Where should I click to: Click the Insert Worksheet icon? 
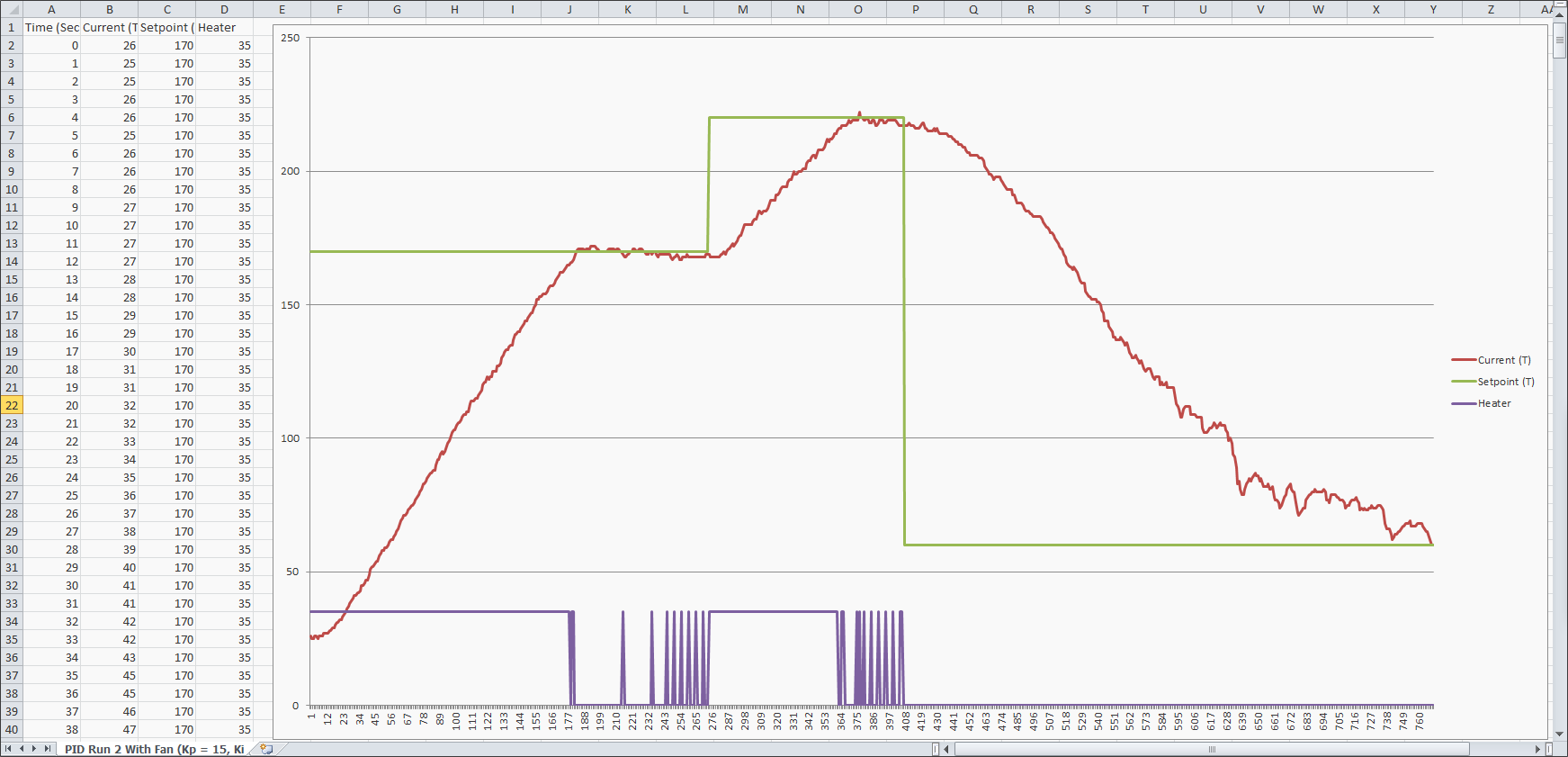(x=265, y=749)
